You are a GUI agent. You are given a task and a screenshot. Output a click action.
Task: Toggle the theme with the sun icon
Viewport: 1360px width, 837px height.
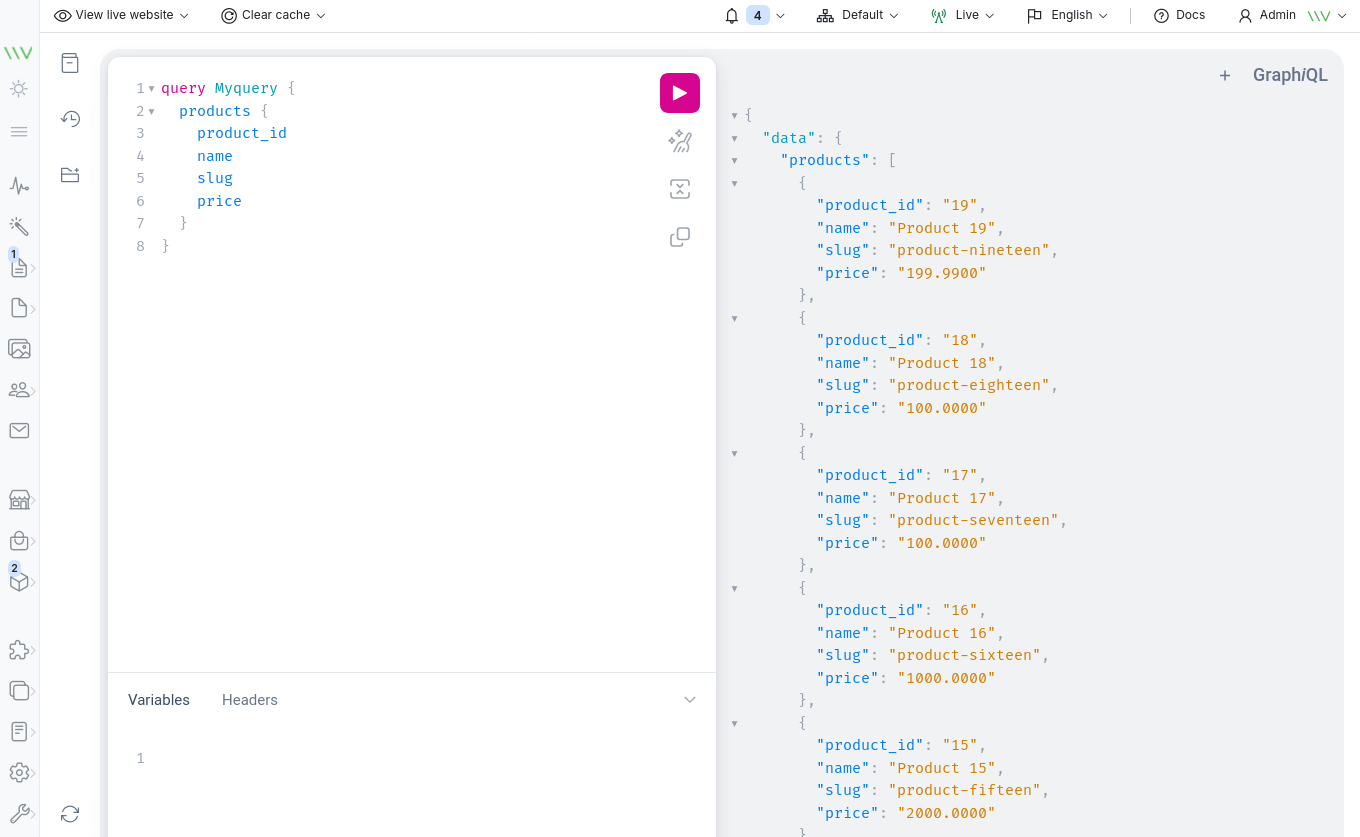(x=17, y=89)
